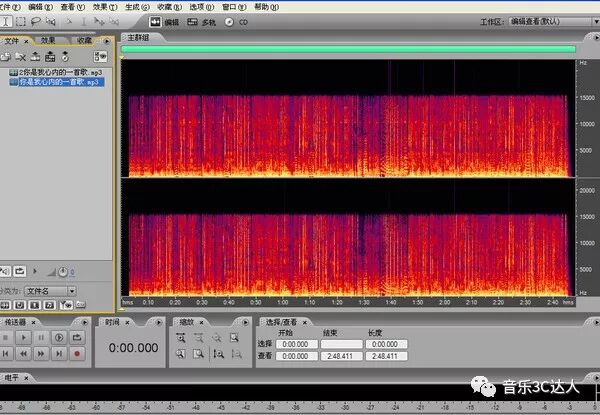Click the green navigation bar above spectrogram
Image resolution: width=600 pixels, height=415 pixels.
[x=348, y=48]
